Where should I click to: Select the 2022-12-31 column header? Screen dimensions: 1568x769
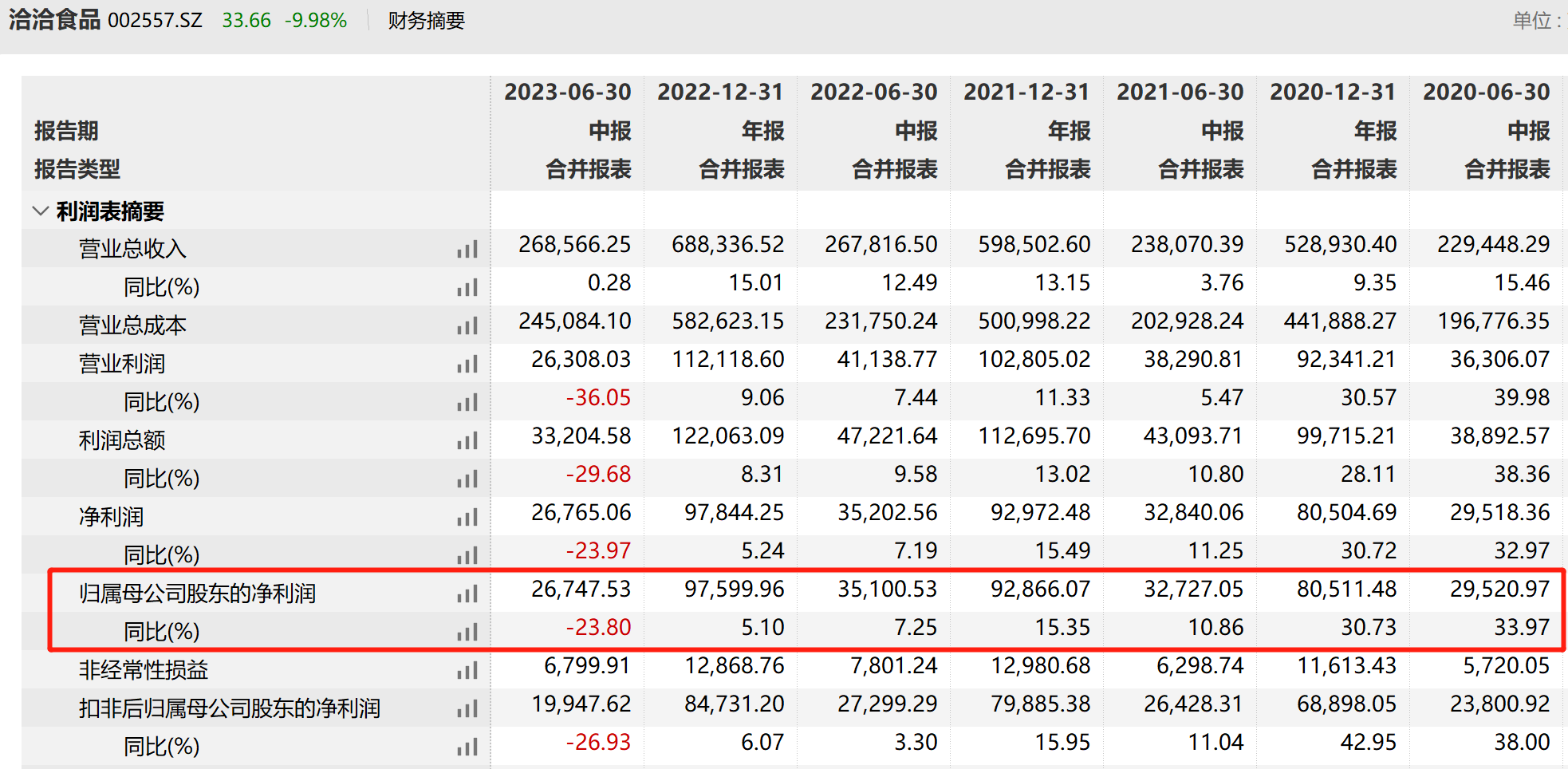coord(720,93)
